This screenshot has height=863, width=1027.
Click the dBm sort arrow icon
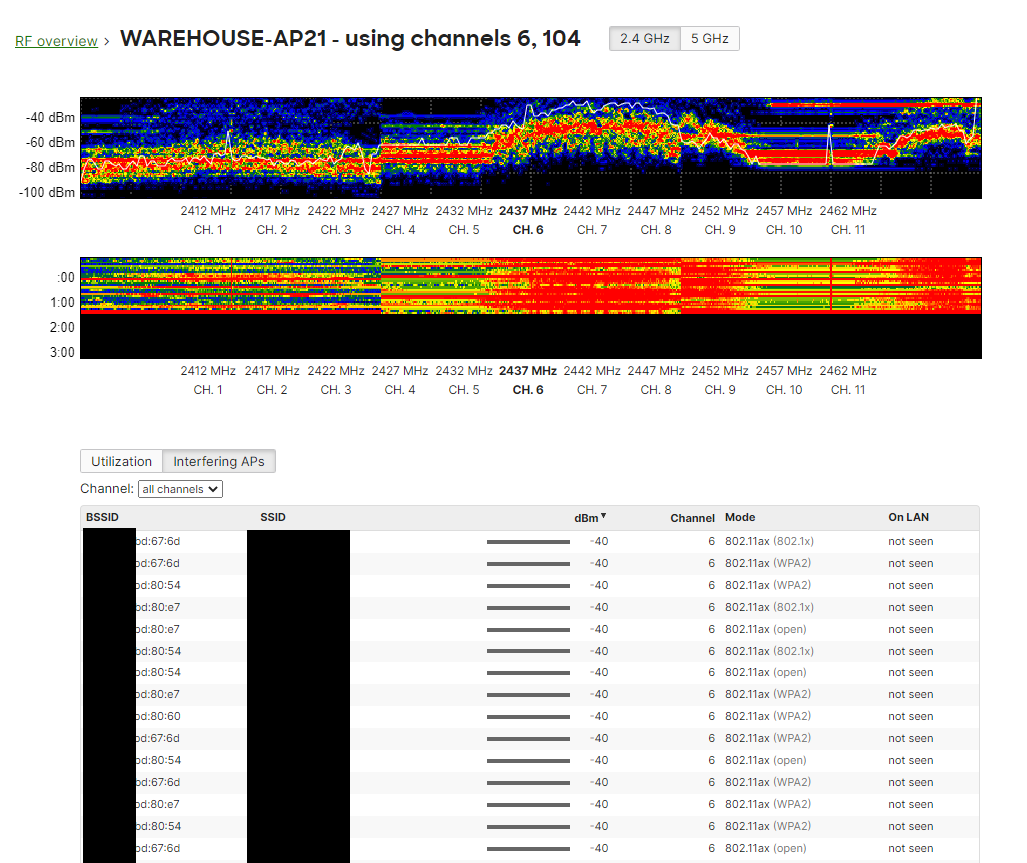point(604,516)
